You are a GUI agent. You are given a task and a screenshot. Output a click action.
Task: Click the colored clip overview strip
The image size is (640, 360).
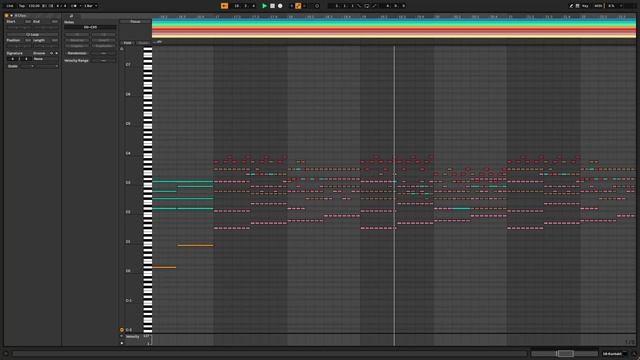point(393,29)
